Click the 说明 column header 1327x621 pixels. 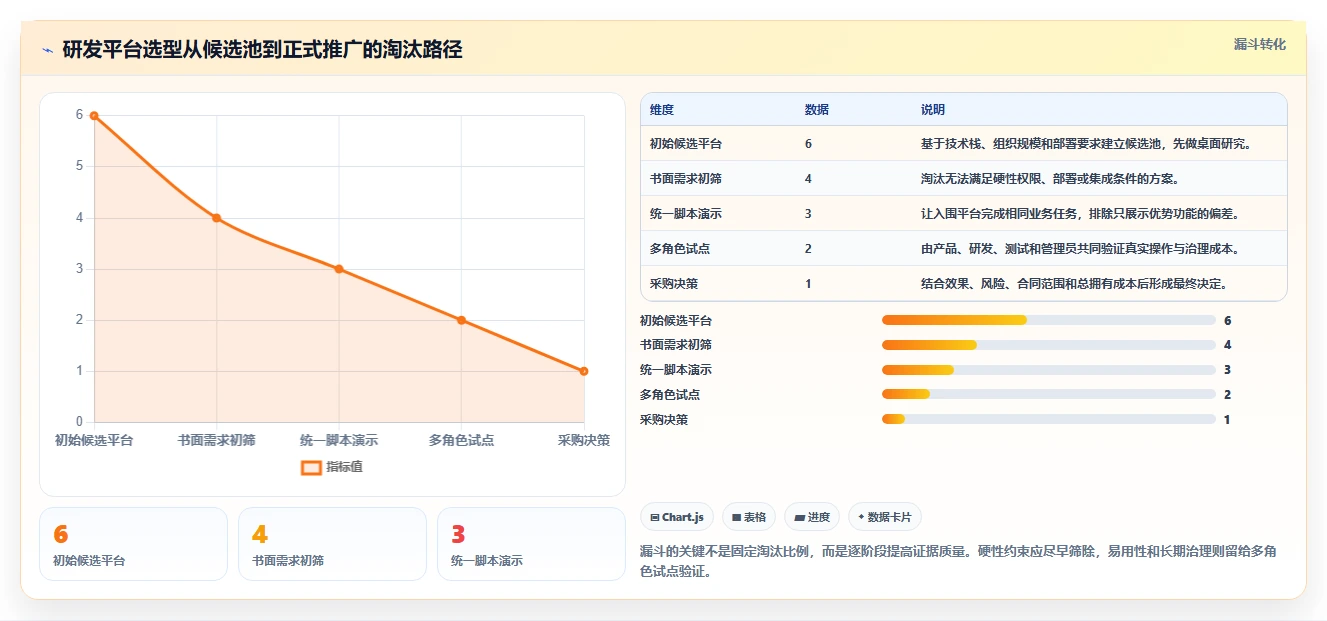tap(933, 110)
